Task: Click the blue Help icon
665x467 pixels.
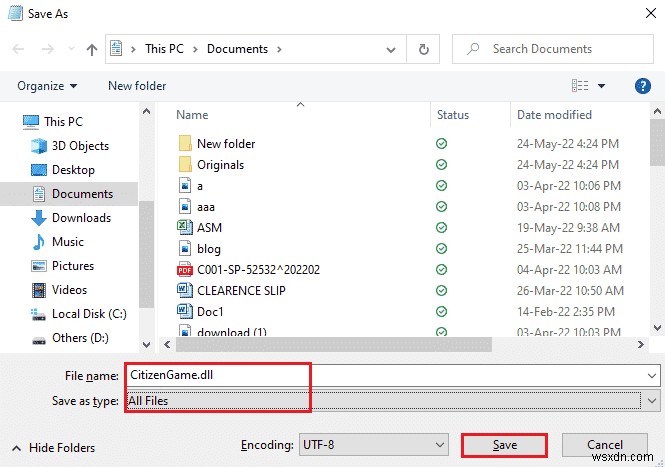Action: (643, 86)
